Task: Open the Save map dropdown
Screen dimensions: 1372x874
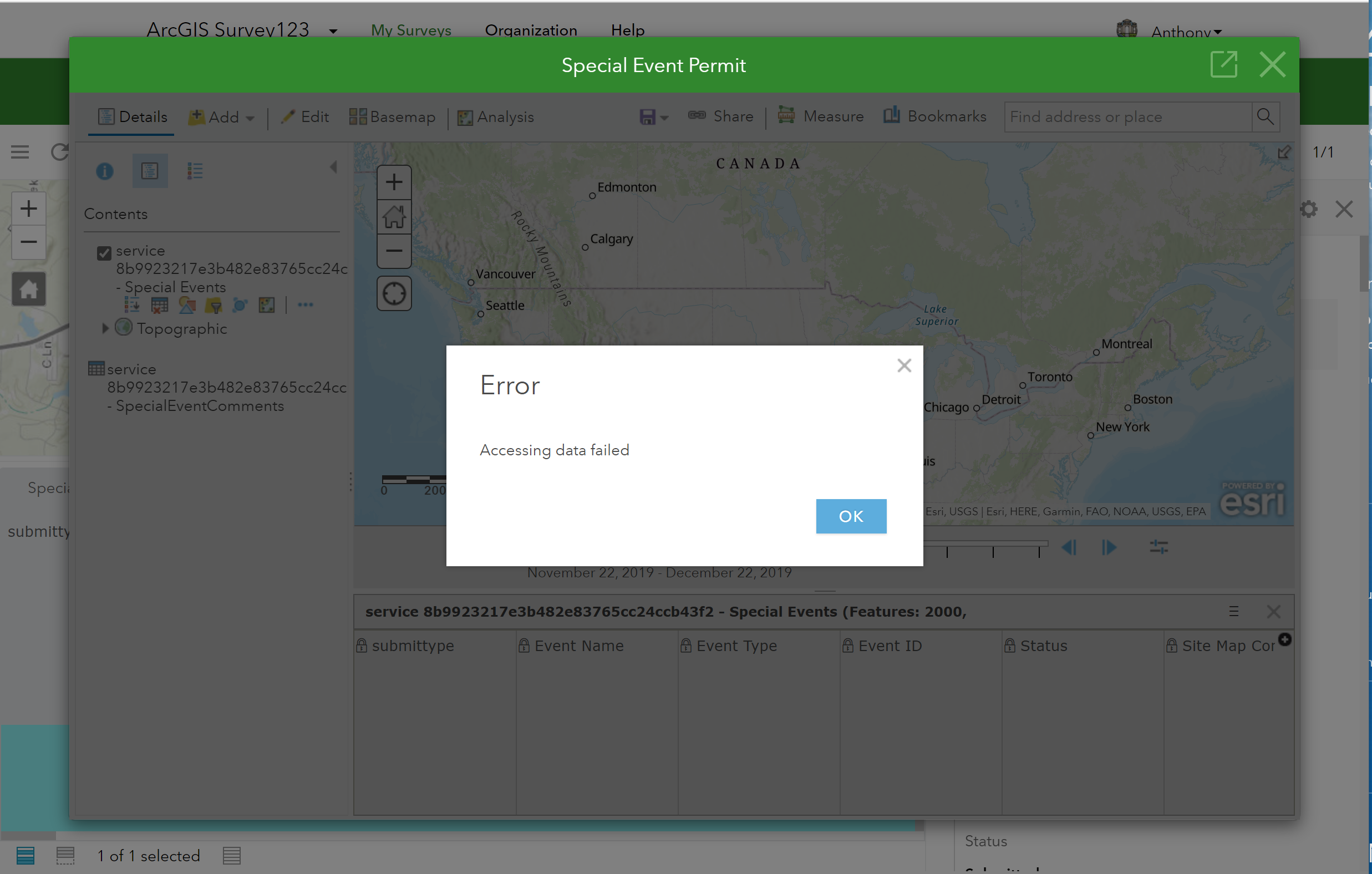Action: (x=653, y=117)
